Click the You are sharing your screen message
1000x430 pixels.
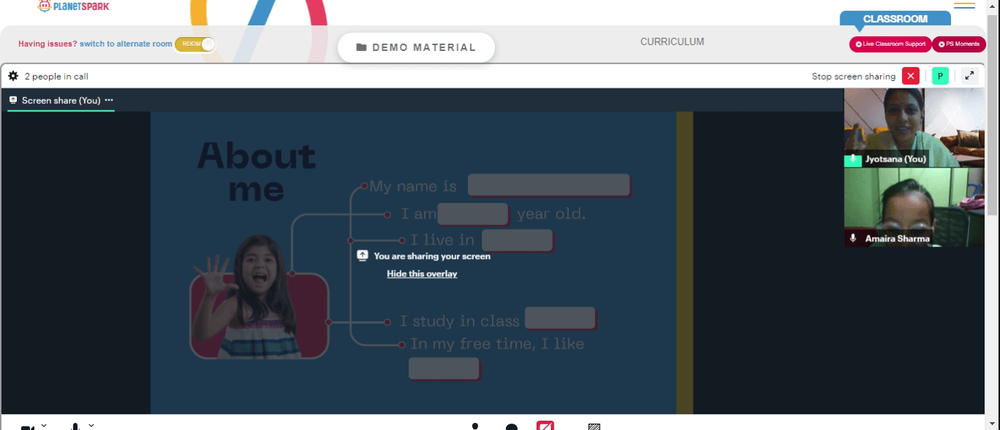tap(432, 256)
